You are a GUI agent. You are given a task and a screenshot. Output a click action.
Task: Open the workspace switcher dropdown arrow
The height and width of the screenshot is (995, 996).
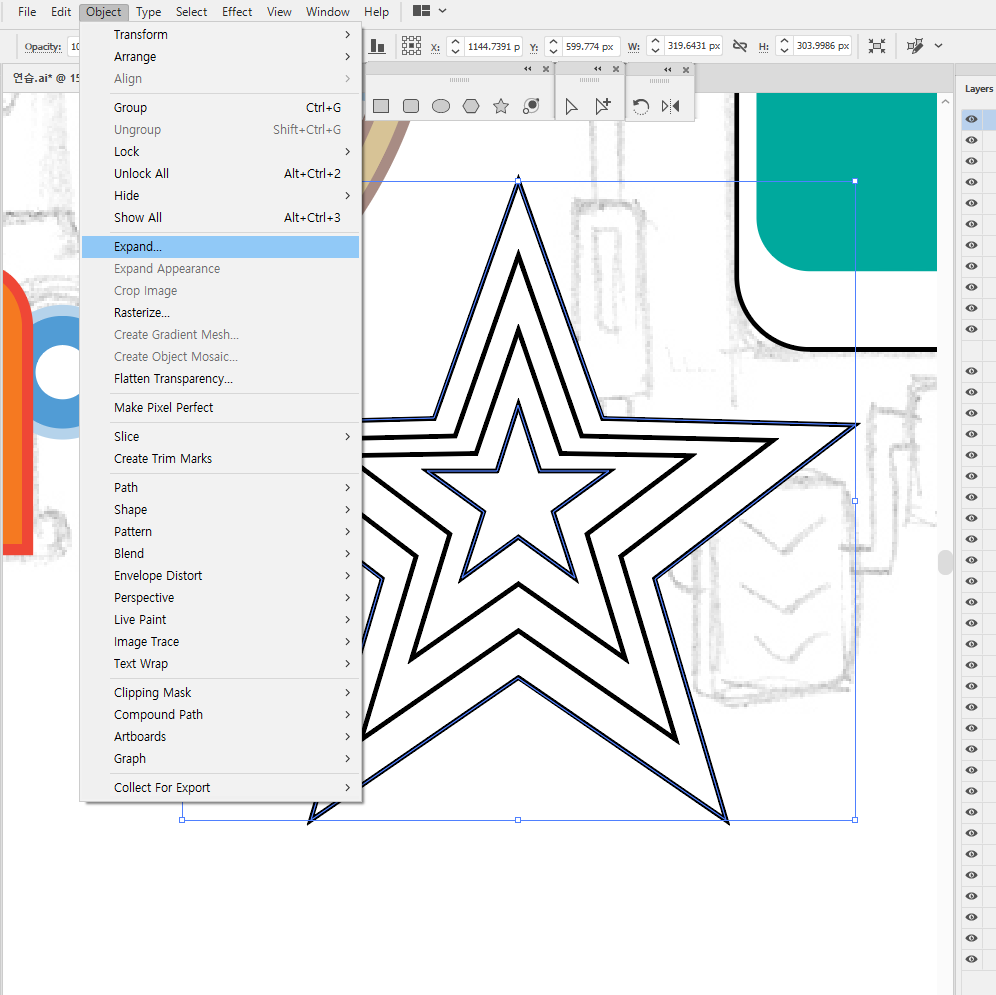click(x=443, y=11)
